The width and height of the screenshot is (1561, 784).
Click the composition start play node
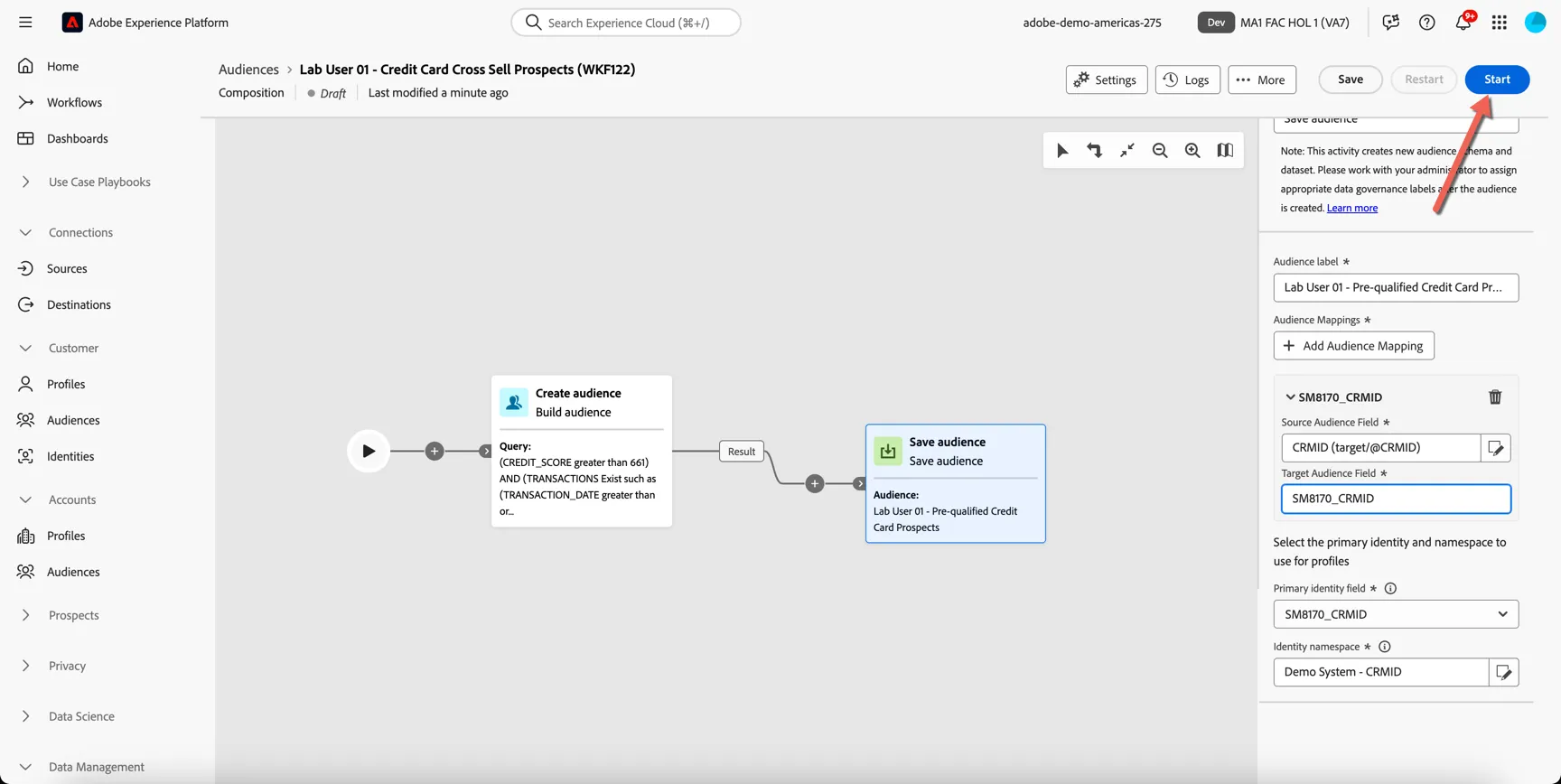369,451
